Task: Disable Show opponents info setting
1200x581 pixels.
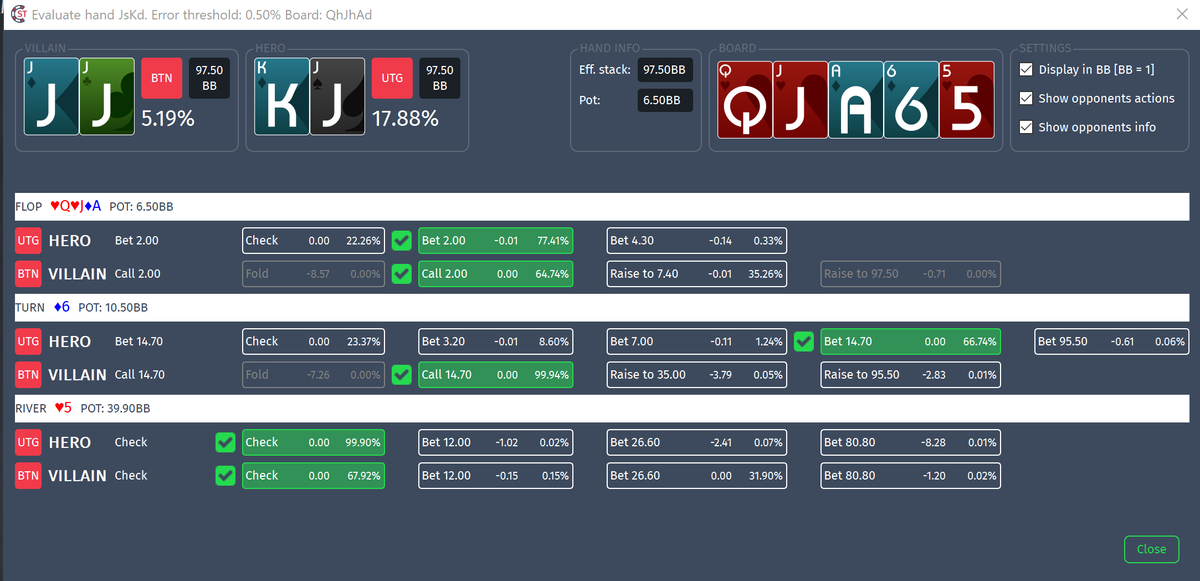Action: [x=1025, y=127]
